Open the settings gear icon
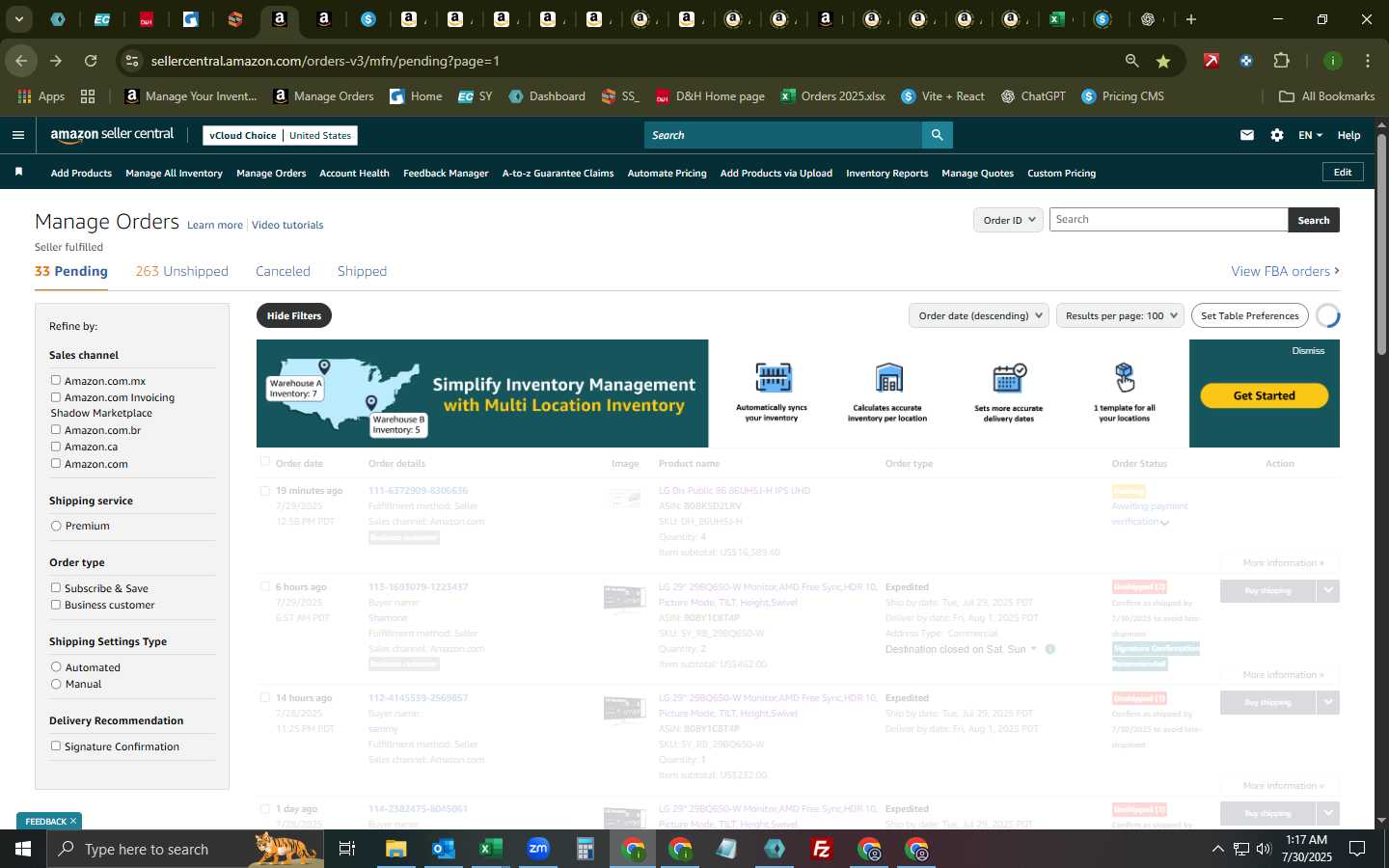 1277,135
